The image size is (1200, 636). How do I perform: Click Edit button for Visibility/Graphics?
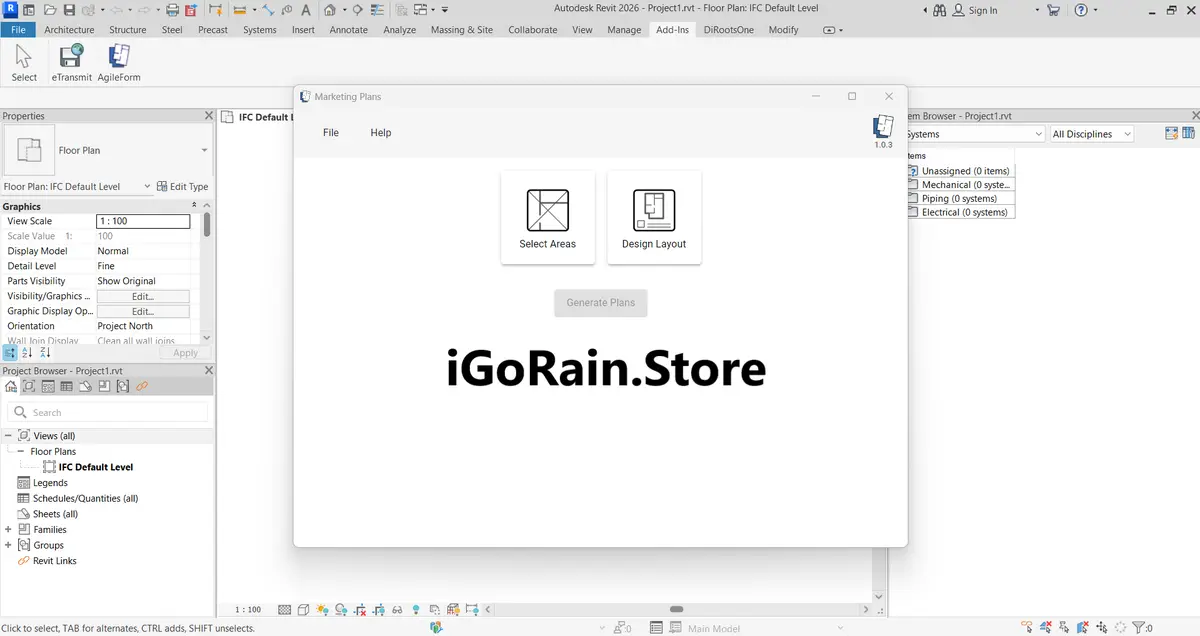(143, 296)
